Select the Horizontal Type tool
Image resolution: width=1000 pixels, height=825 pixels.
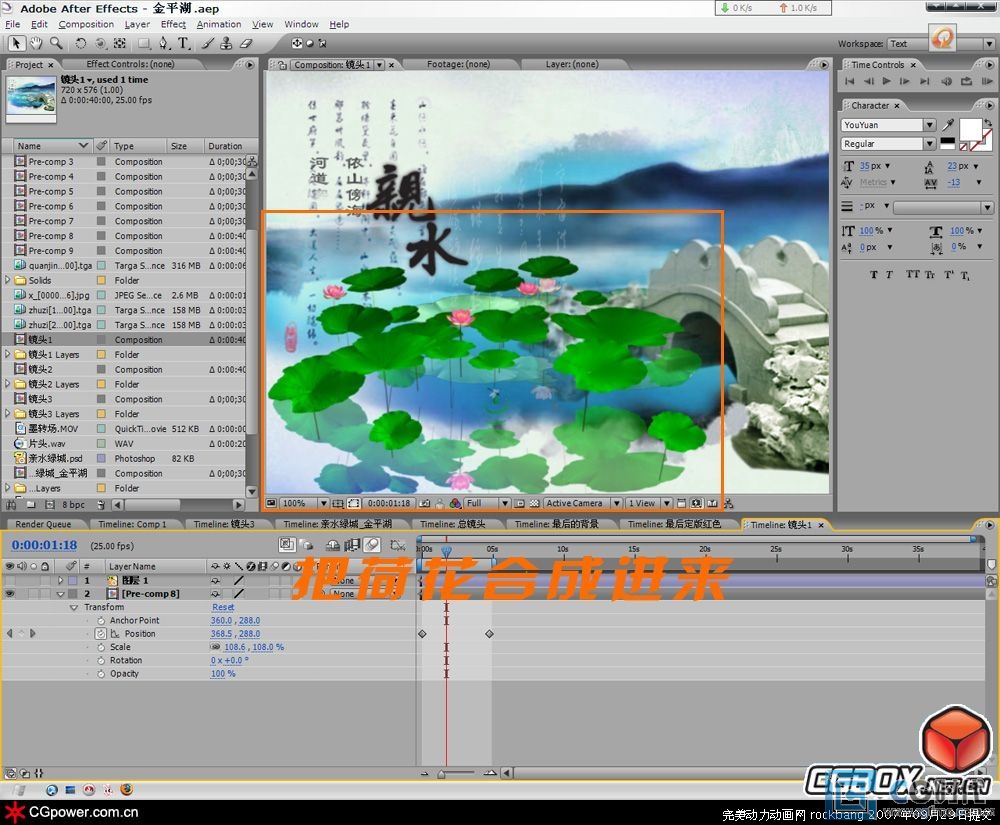(184, 43)
